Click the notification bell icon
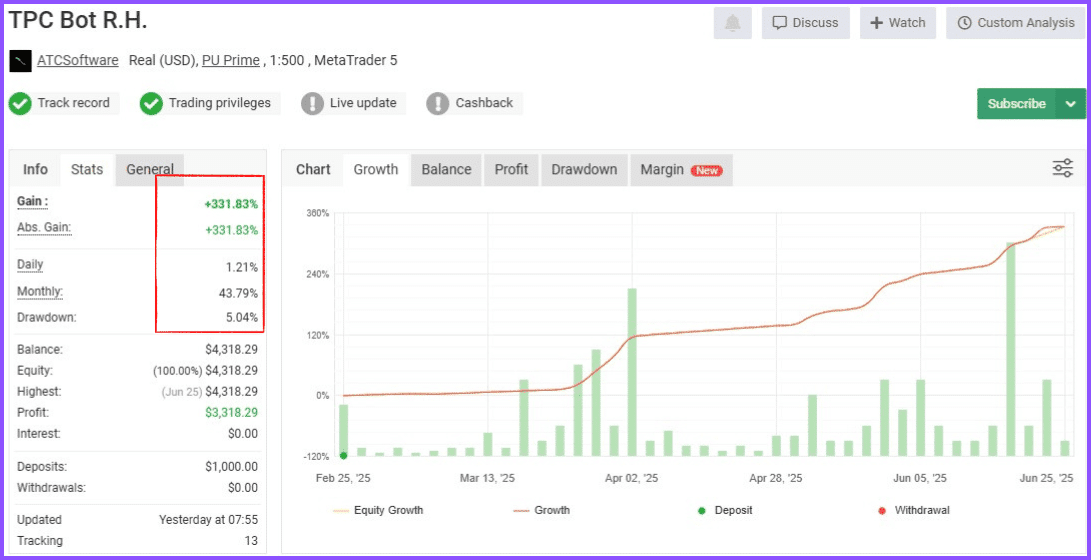The image size is (1091, 560). [733, 23]
